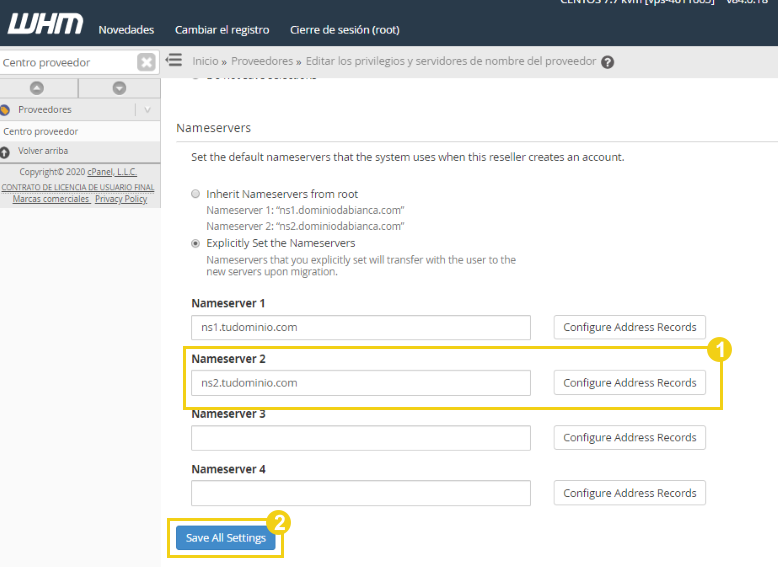Configure Address Records for Nameserver 4

(x=630, y=493)
